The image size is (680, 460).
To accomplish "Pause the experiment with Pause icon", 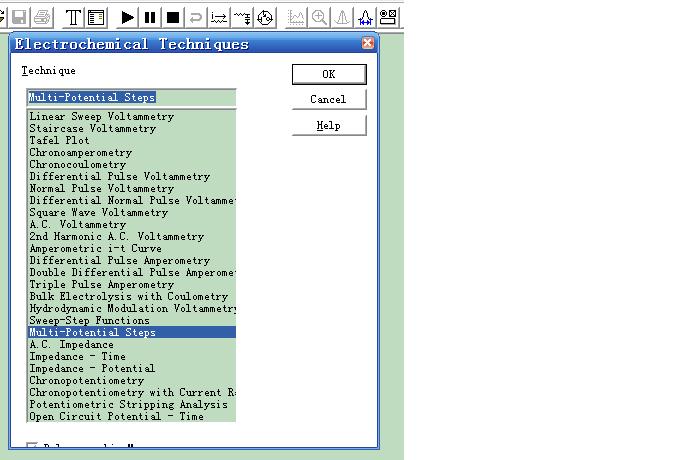I will click(x=150, y=17).
